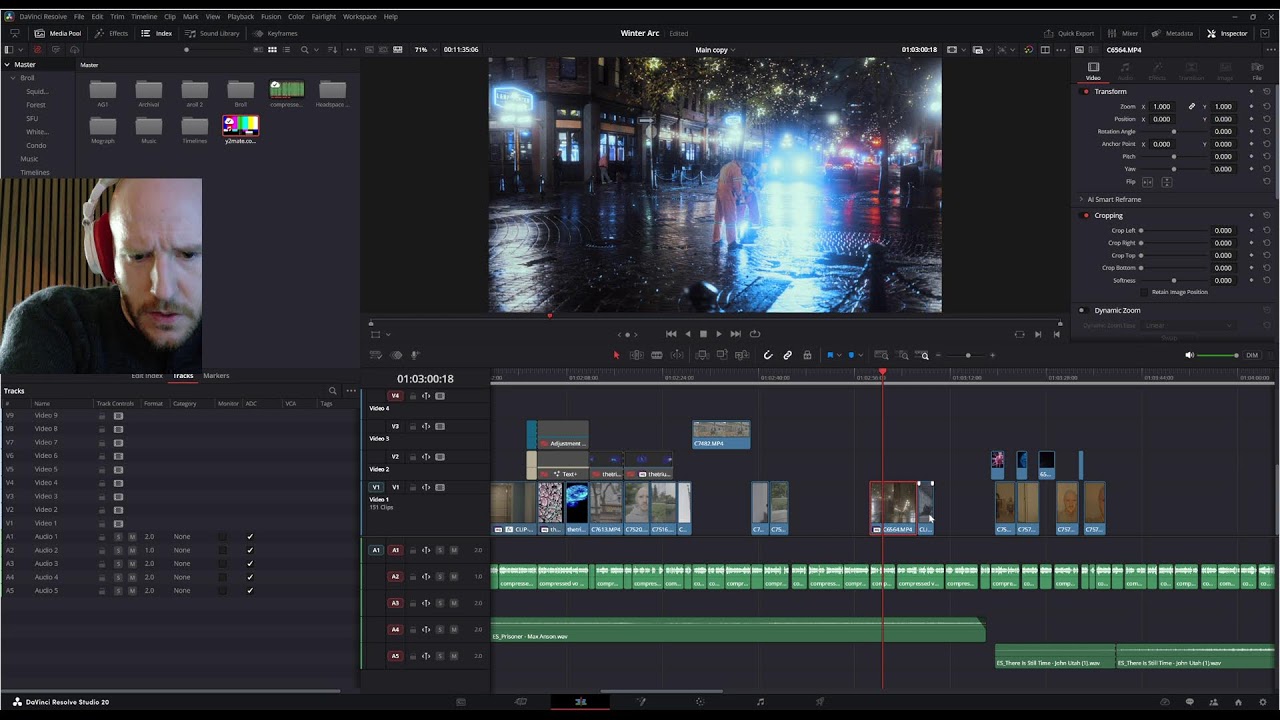Screen dimensions: 1280x720
Task: Lock the V3 track in timeline
Action: pos(413,426)
